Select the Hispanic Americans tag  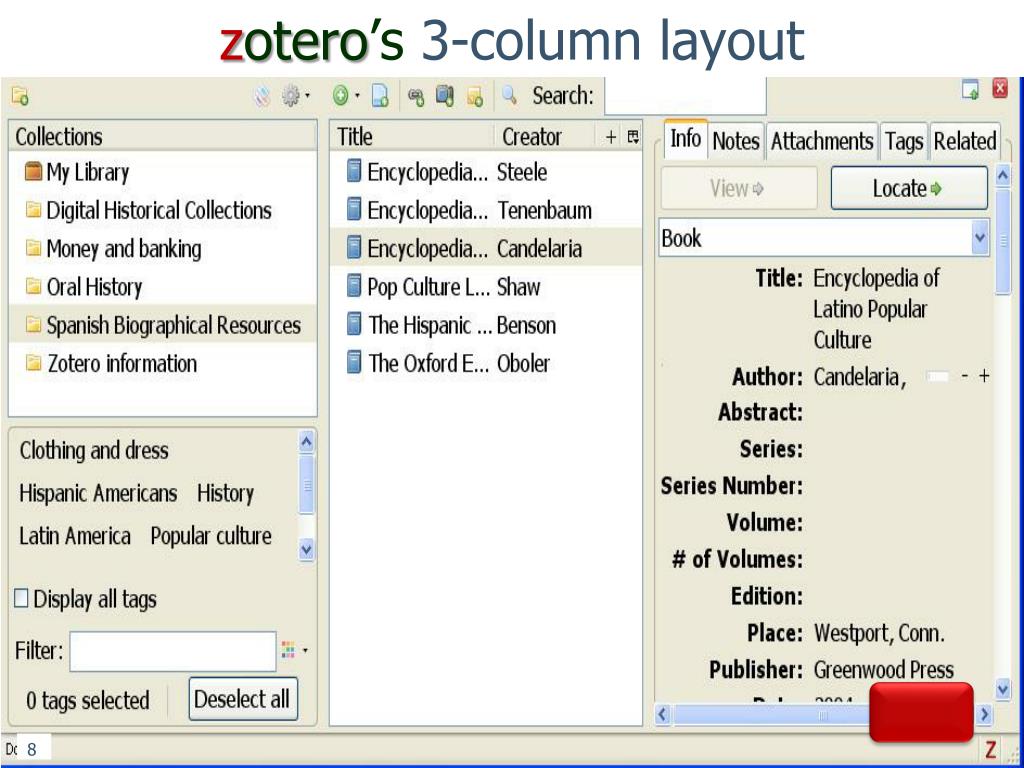coord(98,492)
